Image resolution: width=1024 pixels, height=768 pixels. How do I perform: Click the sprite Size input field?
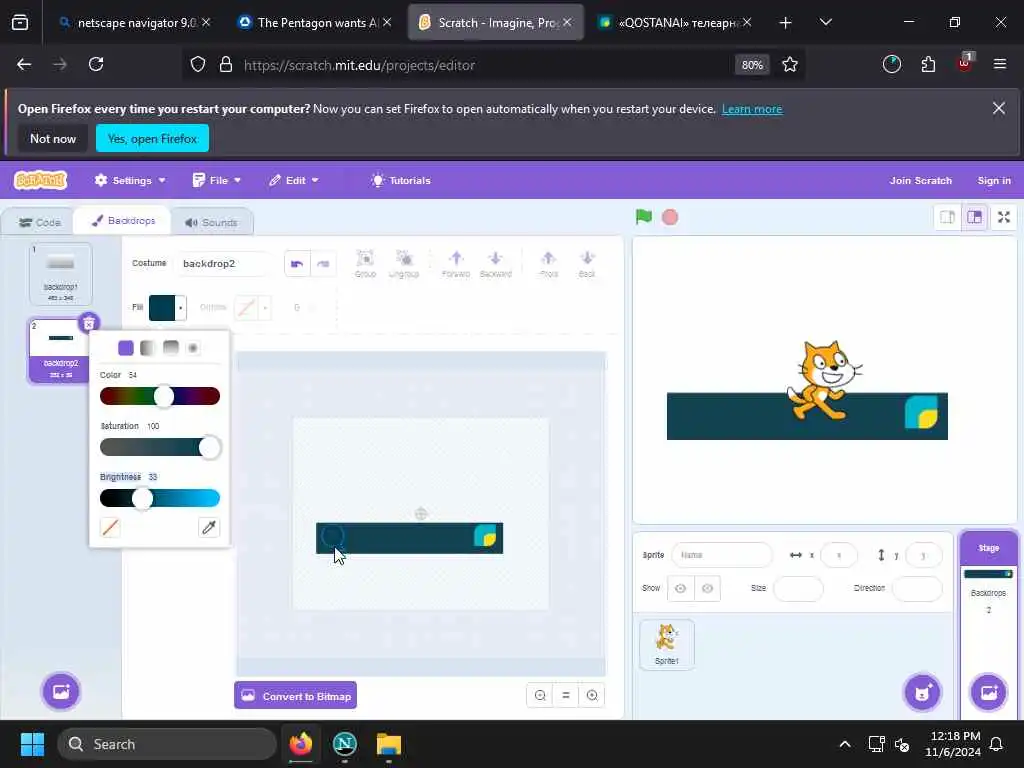click(798, 588)
